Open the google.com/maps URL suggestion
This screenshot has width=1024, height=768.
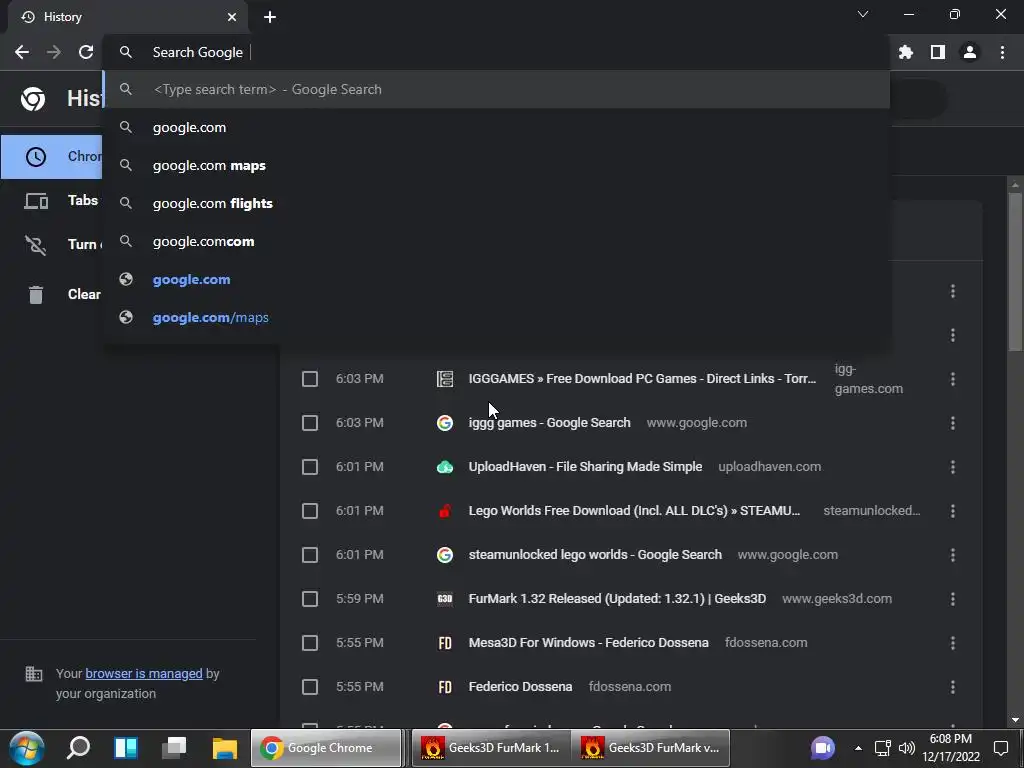click(496, 317)
